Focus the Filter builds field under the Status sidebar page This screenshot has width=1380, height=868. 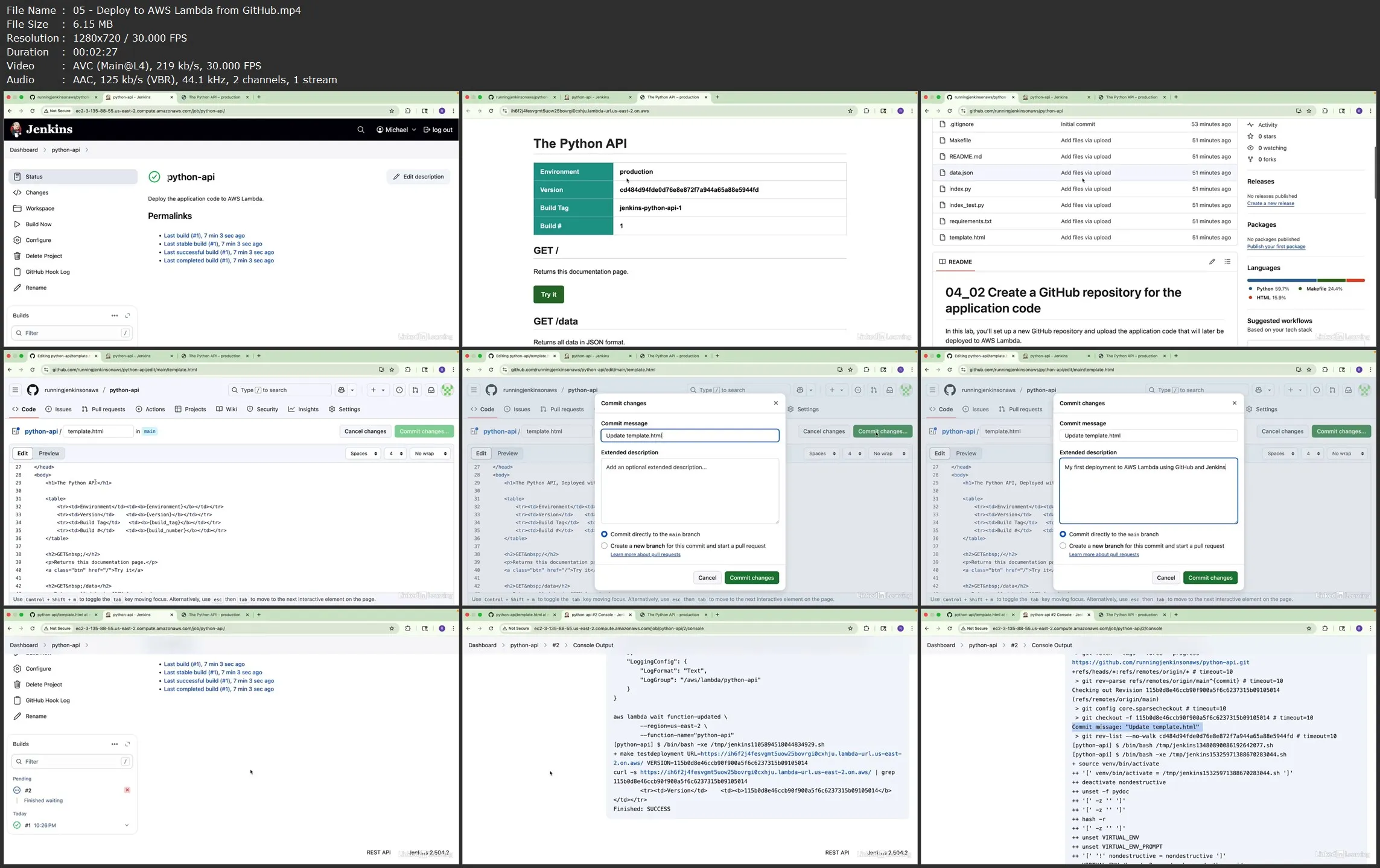pos(72,333)
